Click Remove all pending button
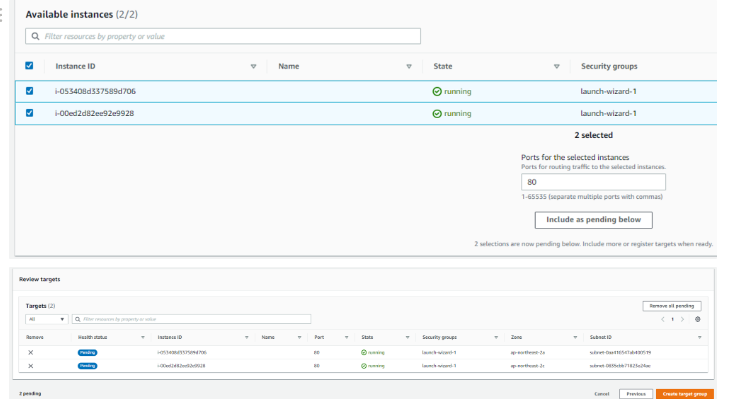740x399 pixels. click(672, 306)
